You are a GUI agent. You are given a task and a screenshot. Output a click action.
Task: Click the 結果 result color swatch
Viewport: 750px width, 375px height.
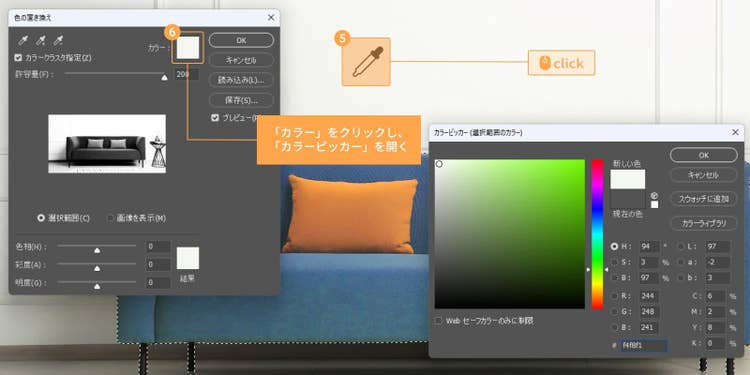pos(188,258)
